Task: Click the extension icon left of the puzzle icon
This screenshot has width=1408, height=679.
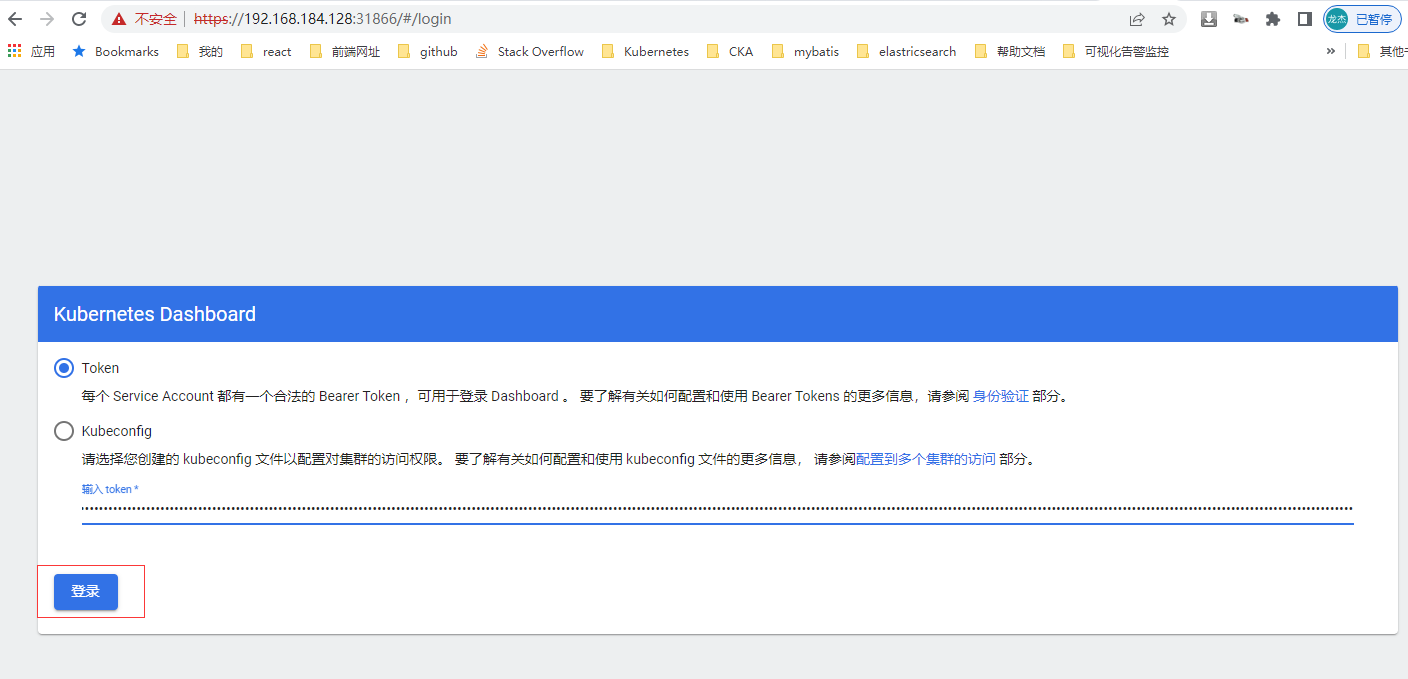Action: [1241, 19]
